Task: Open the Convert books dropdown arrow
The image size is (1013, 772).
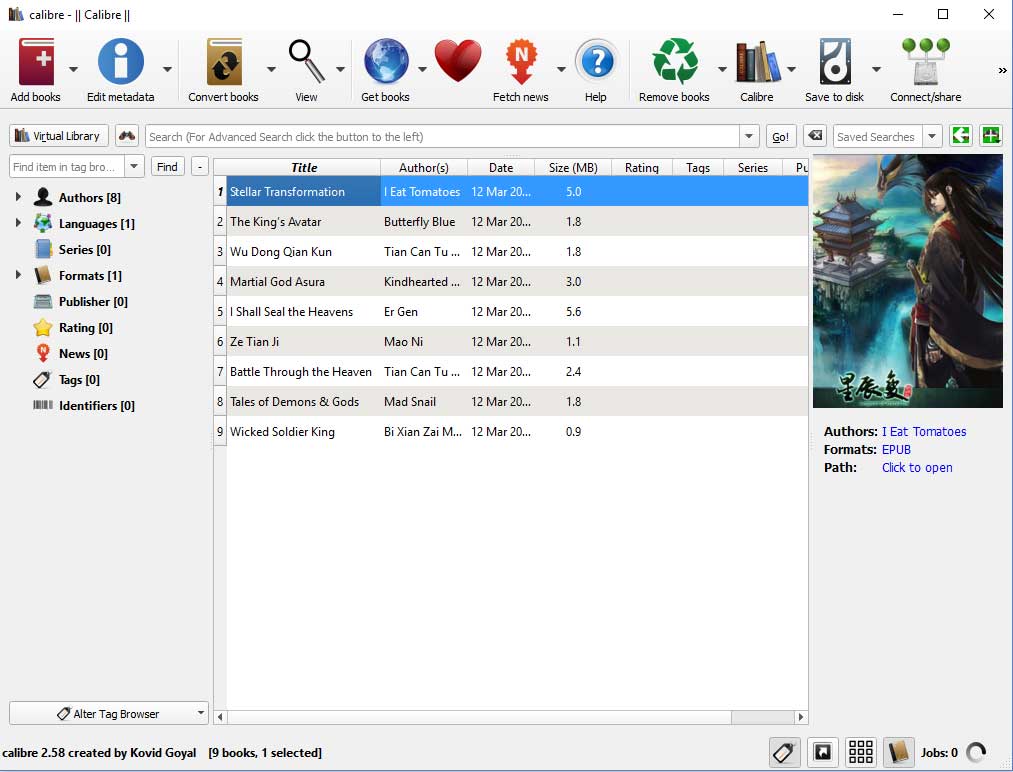Action: (271, 68)
